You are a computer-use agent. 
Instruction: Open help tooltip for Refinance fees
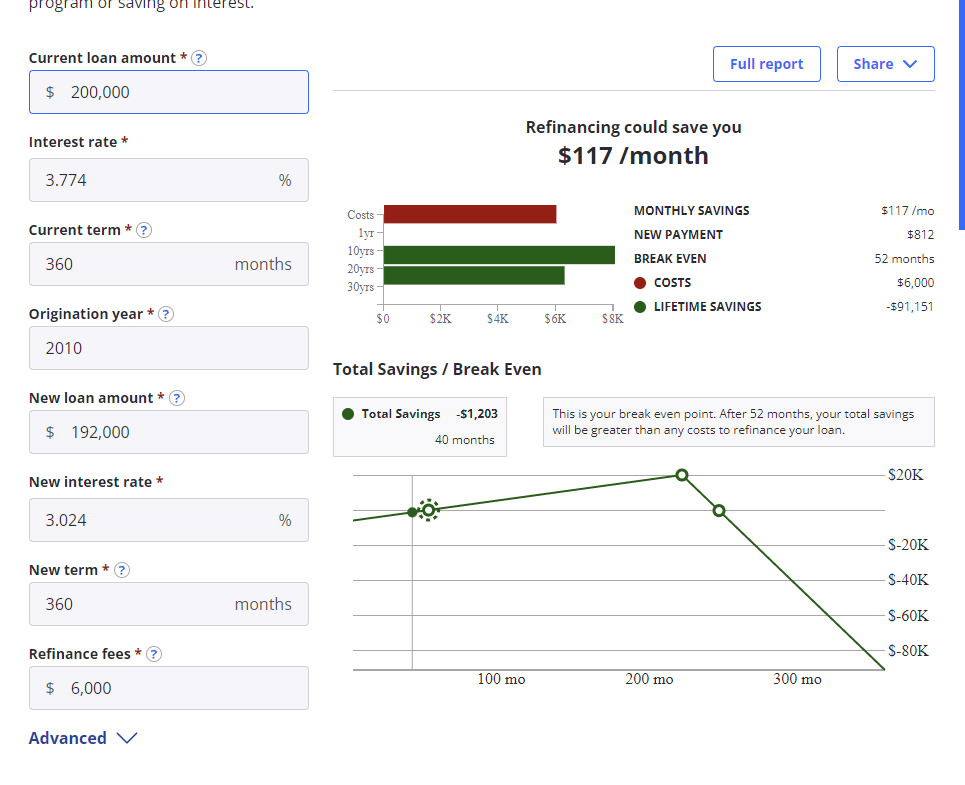(x=154, y=654)
